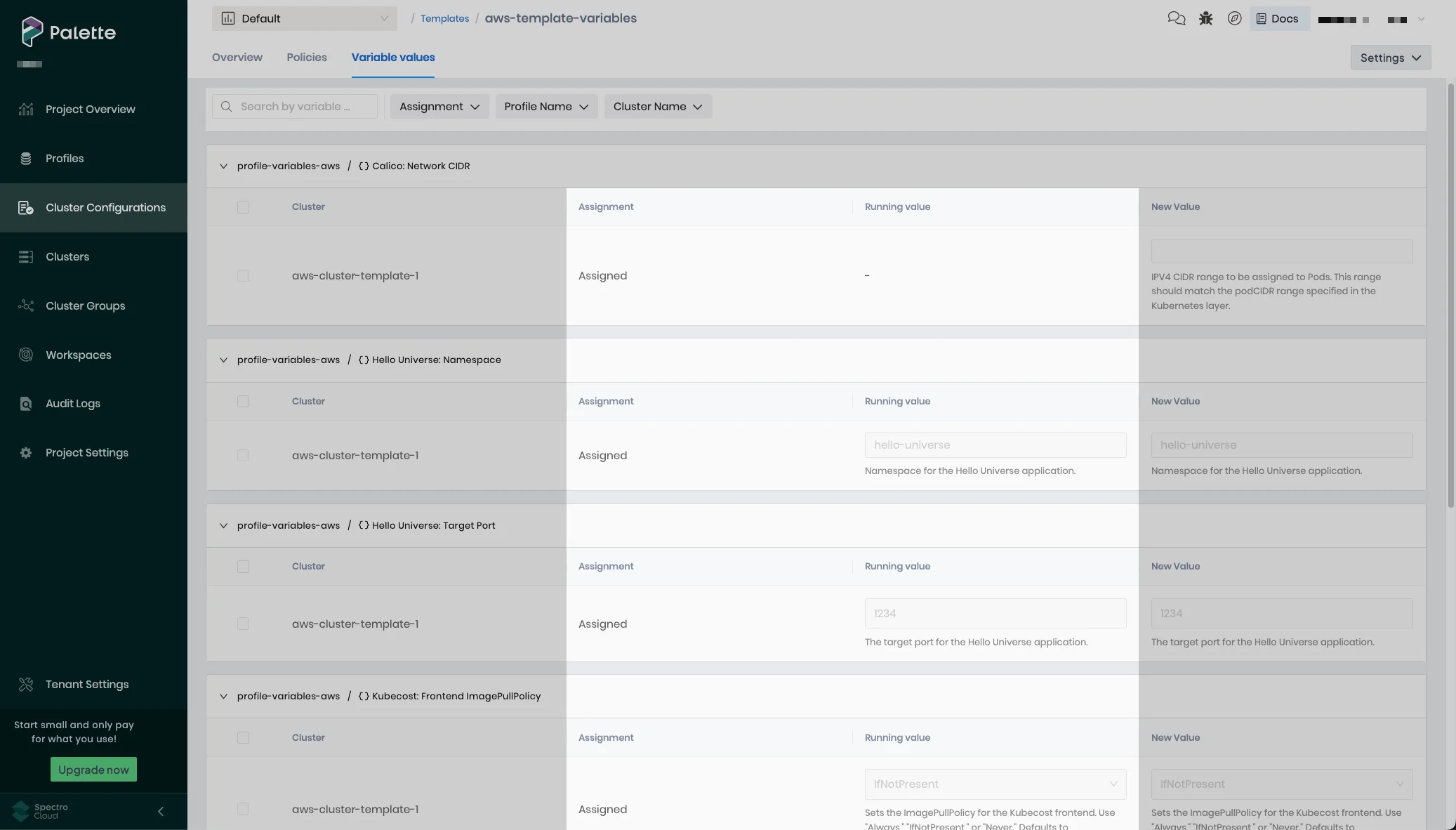Click the vertical page scrollbar
The image size is (1456, 830).
[x=1450, y=295]
